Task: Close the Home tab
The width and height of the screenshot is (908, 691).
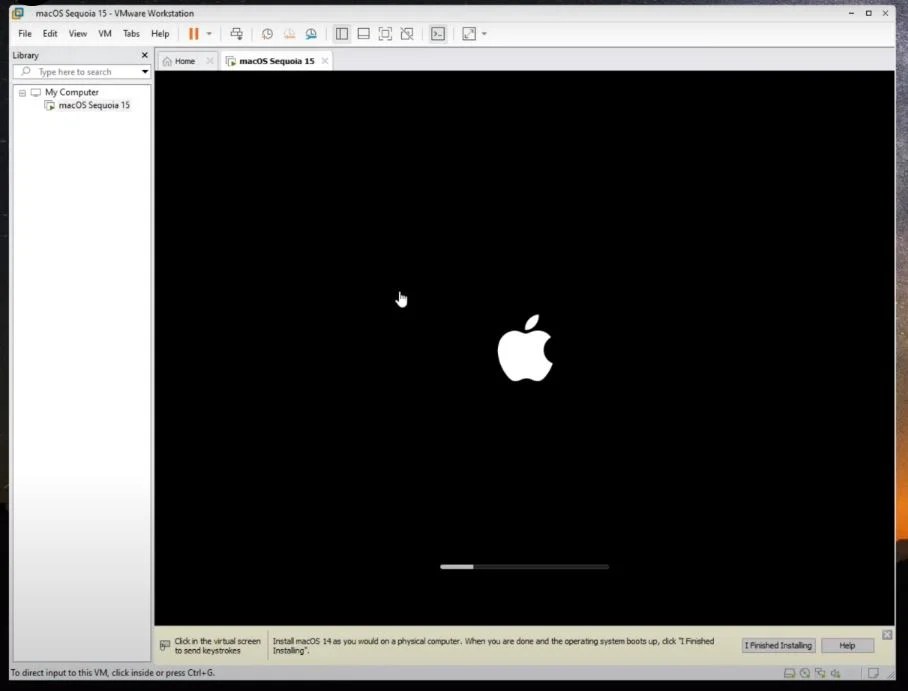Action: pyautogui.click(x=210, y=61)
